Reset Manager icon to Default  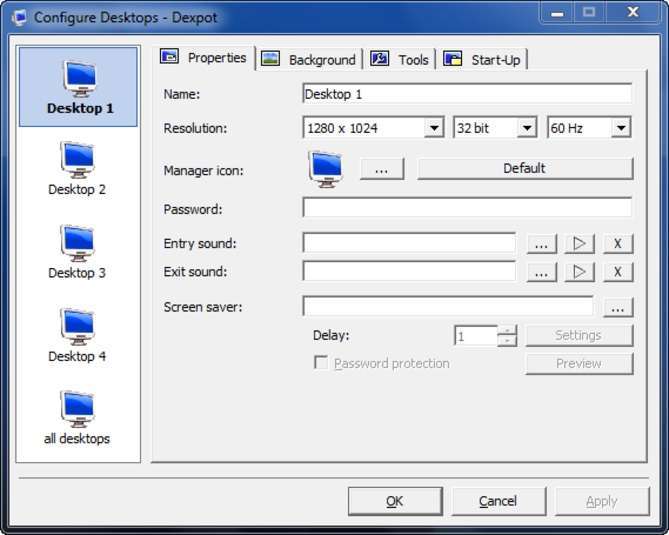click(x=525, y=169)
